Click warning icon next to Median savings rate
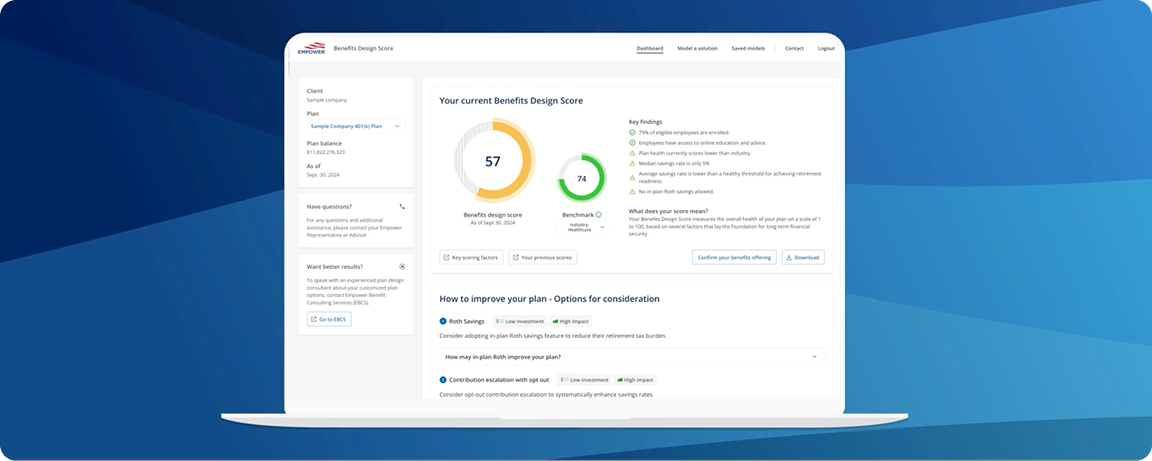This screenshot has height=461, width=1152. click(x=632, y=162)
